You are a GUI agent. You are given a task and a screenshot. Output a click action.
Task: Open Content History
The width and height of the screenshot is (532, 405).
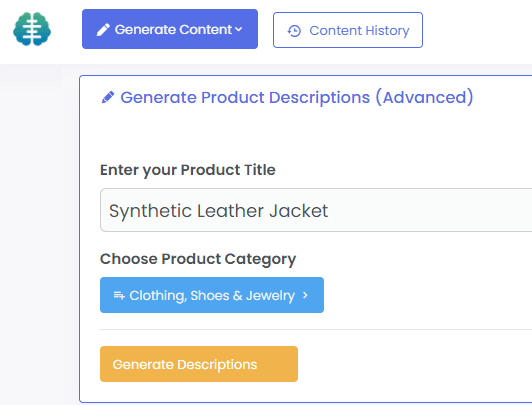[x=348, y=30]
